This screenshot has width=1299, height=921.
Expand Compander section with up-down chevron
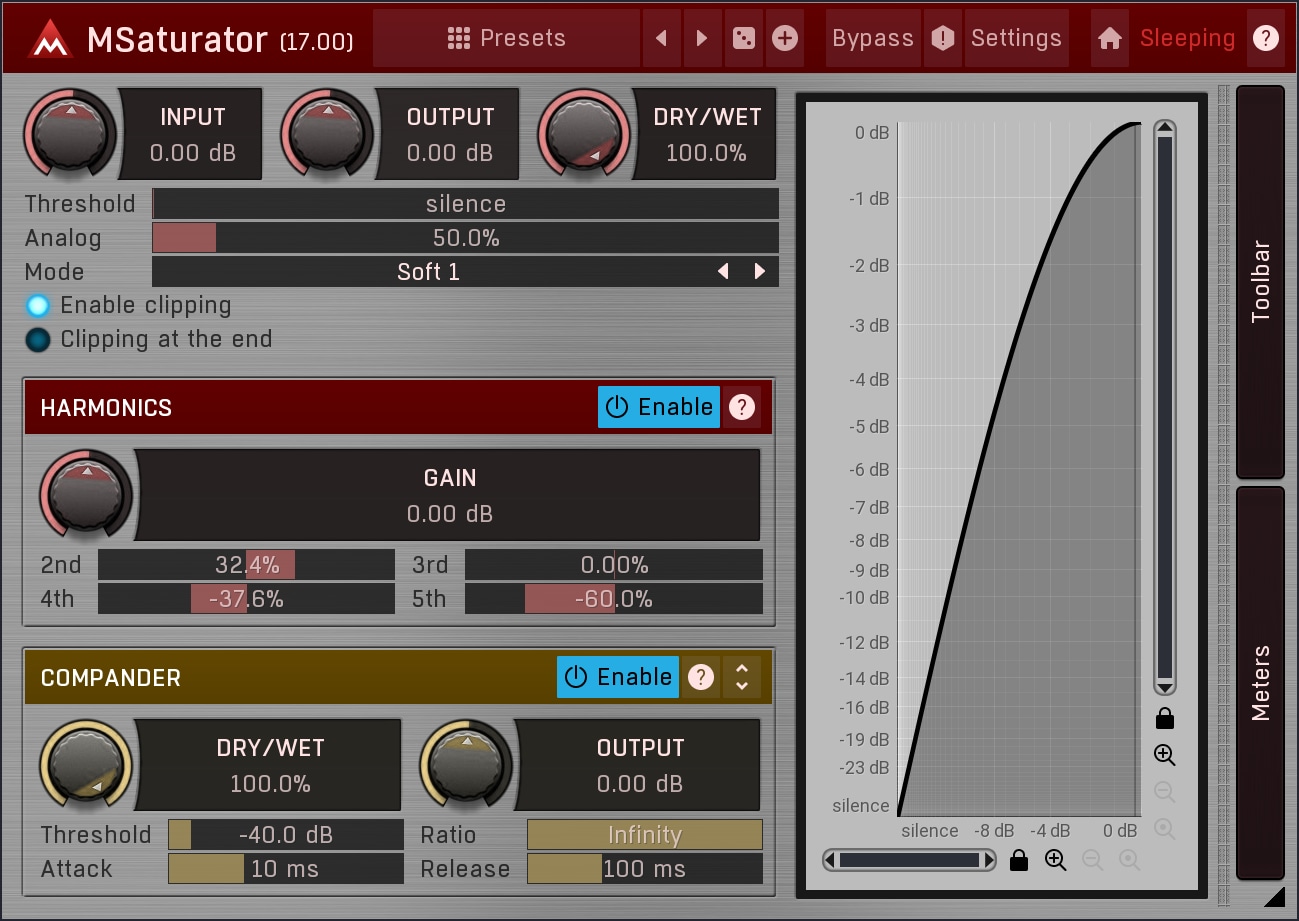[742, 678]
